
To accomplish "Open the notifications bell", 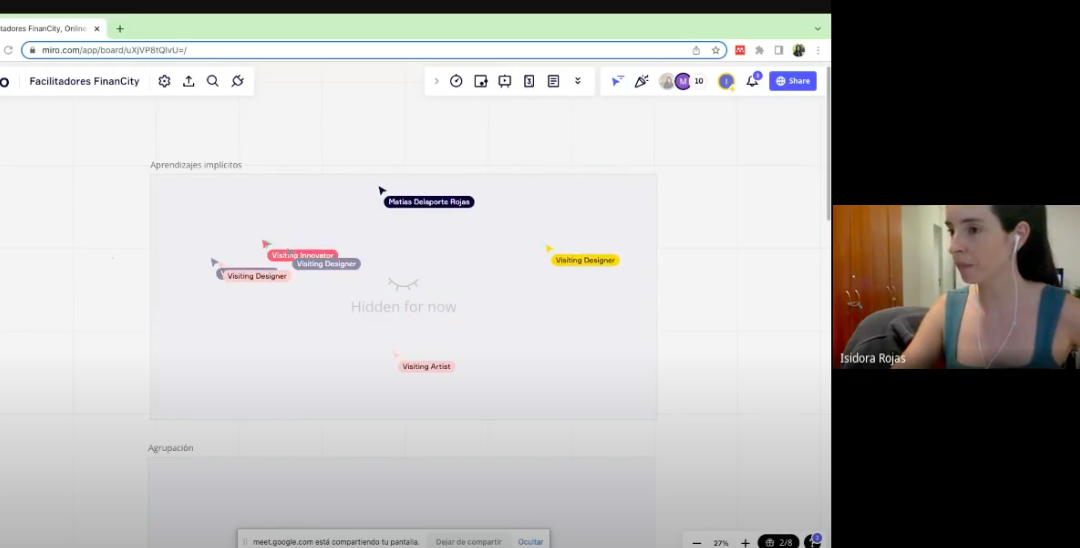I will (752, 81).
